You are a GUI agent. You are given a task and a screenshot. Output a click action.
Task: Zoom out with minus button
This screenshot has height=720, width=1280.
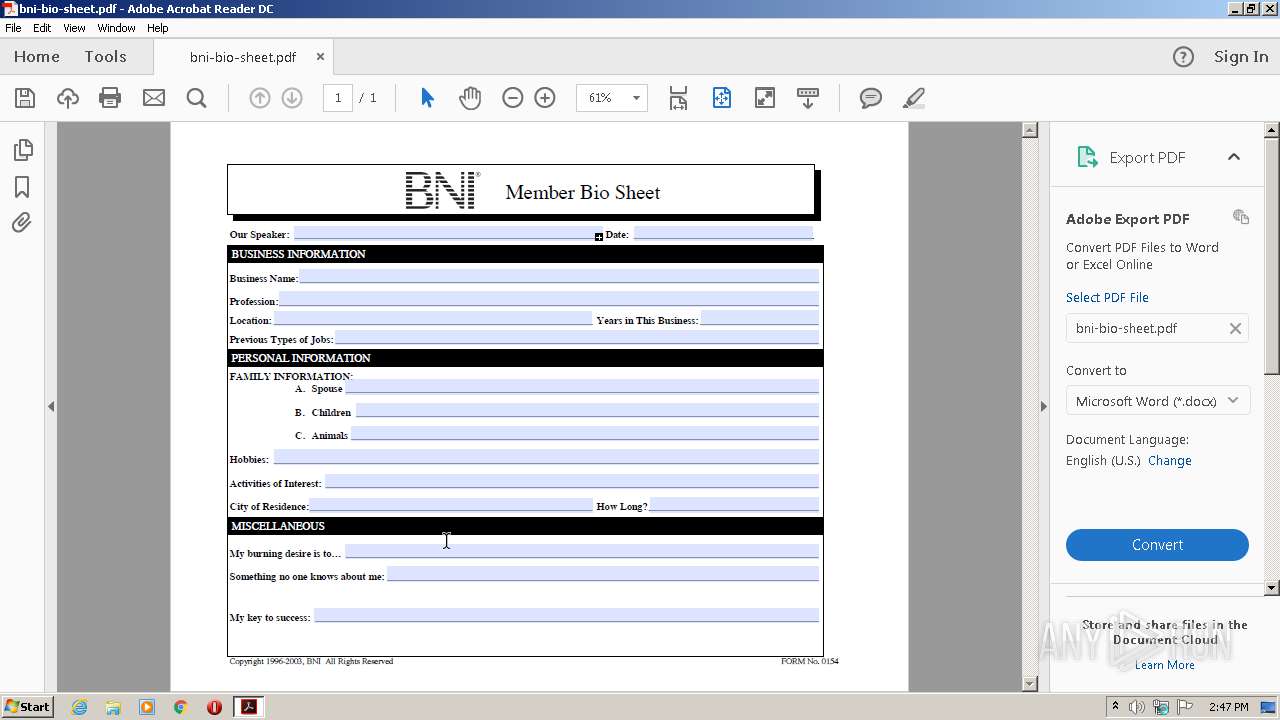pos(513,98)
